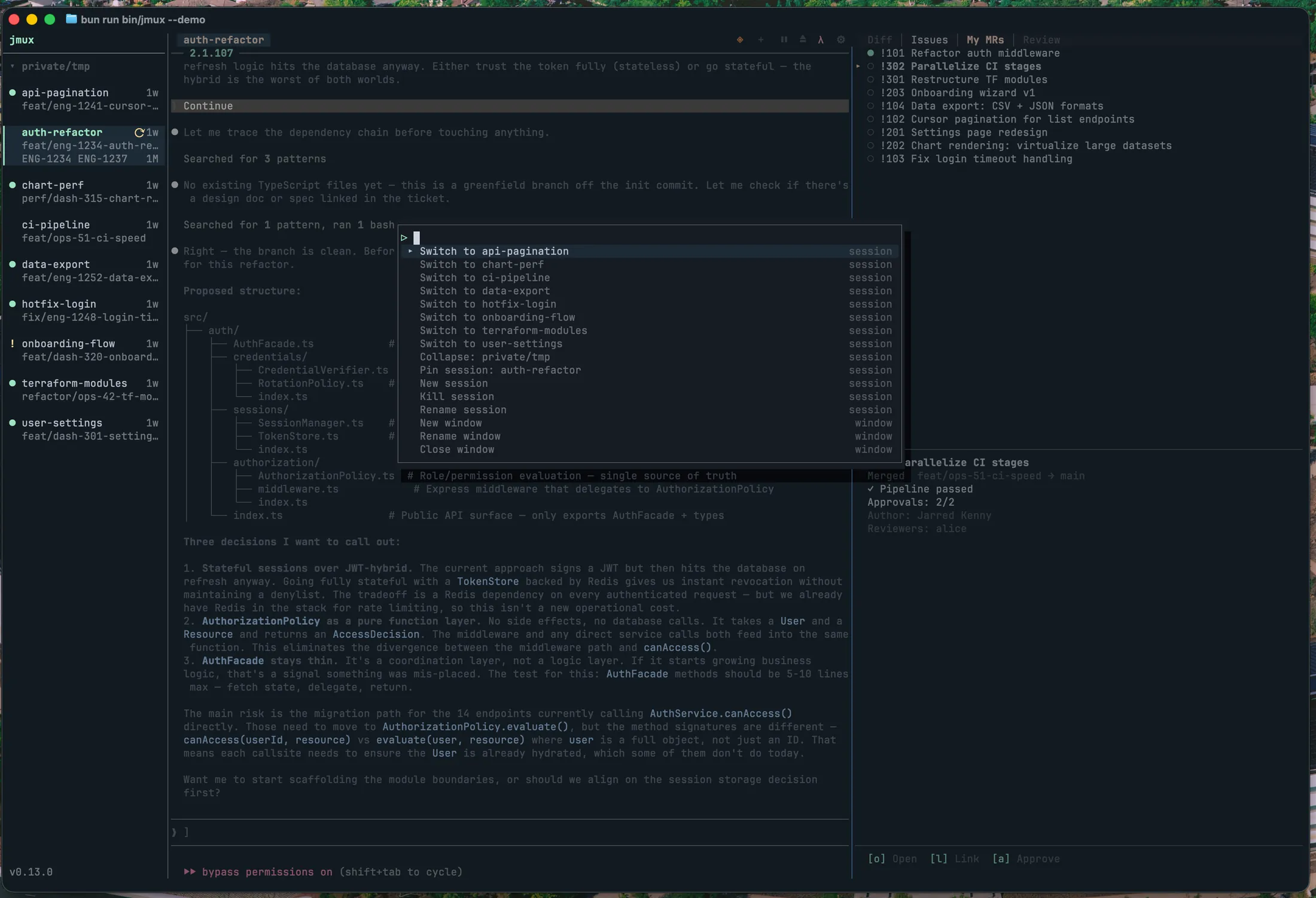The width and height of the screenshot is (1316, 898).
Task: Click the lambda icon in the toolbar
Action: pos(821,39)
